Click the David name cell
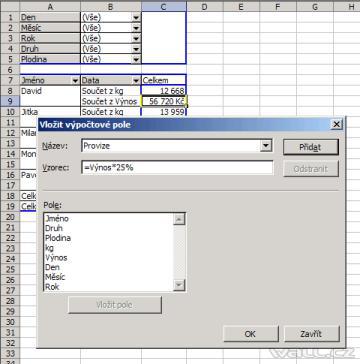The height and width of the screenshot is (364, 360). click(x=50, y=91)
